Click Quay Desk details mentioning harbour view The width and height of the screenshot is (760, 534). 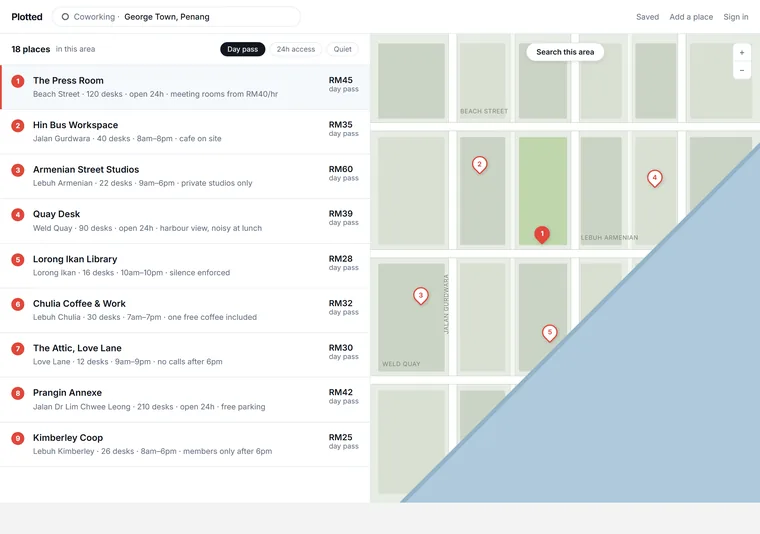coord(147,228)
